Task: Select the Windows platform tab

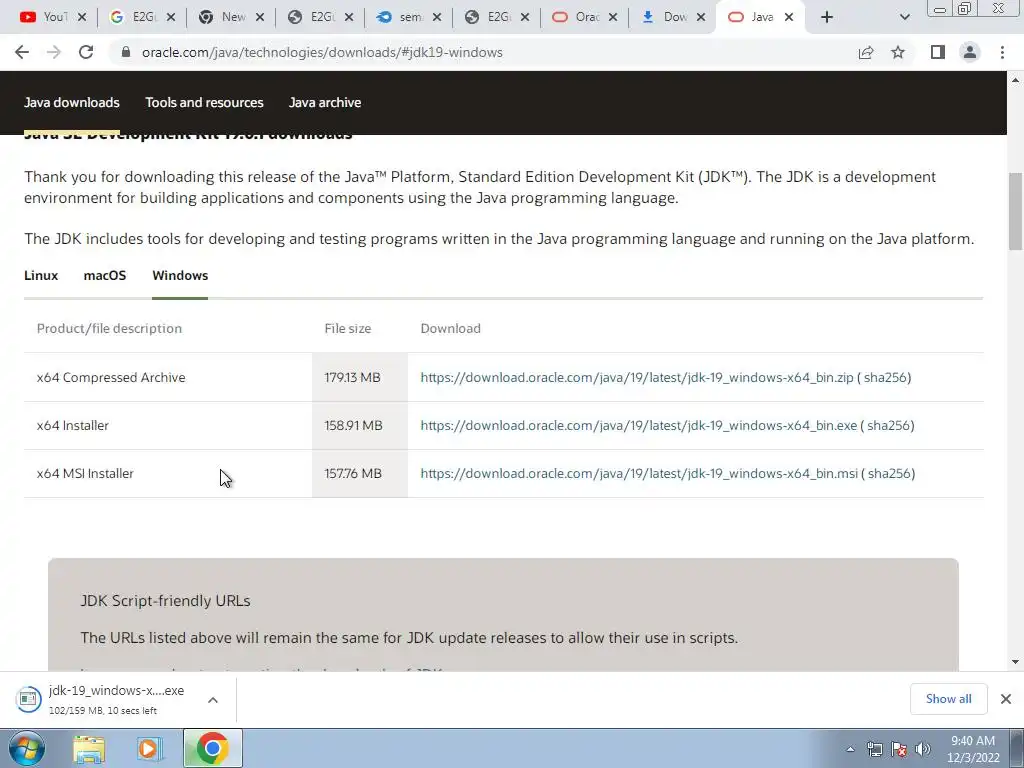Action: coord(180,276)
